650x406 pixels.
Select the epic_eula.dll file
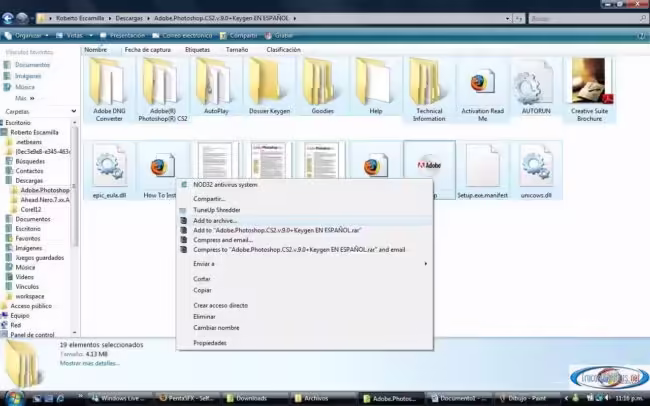[109, 170]
